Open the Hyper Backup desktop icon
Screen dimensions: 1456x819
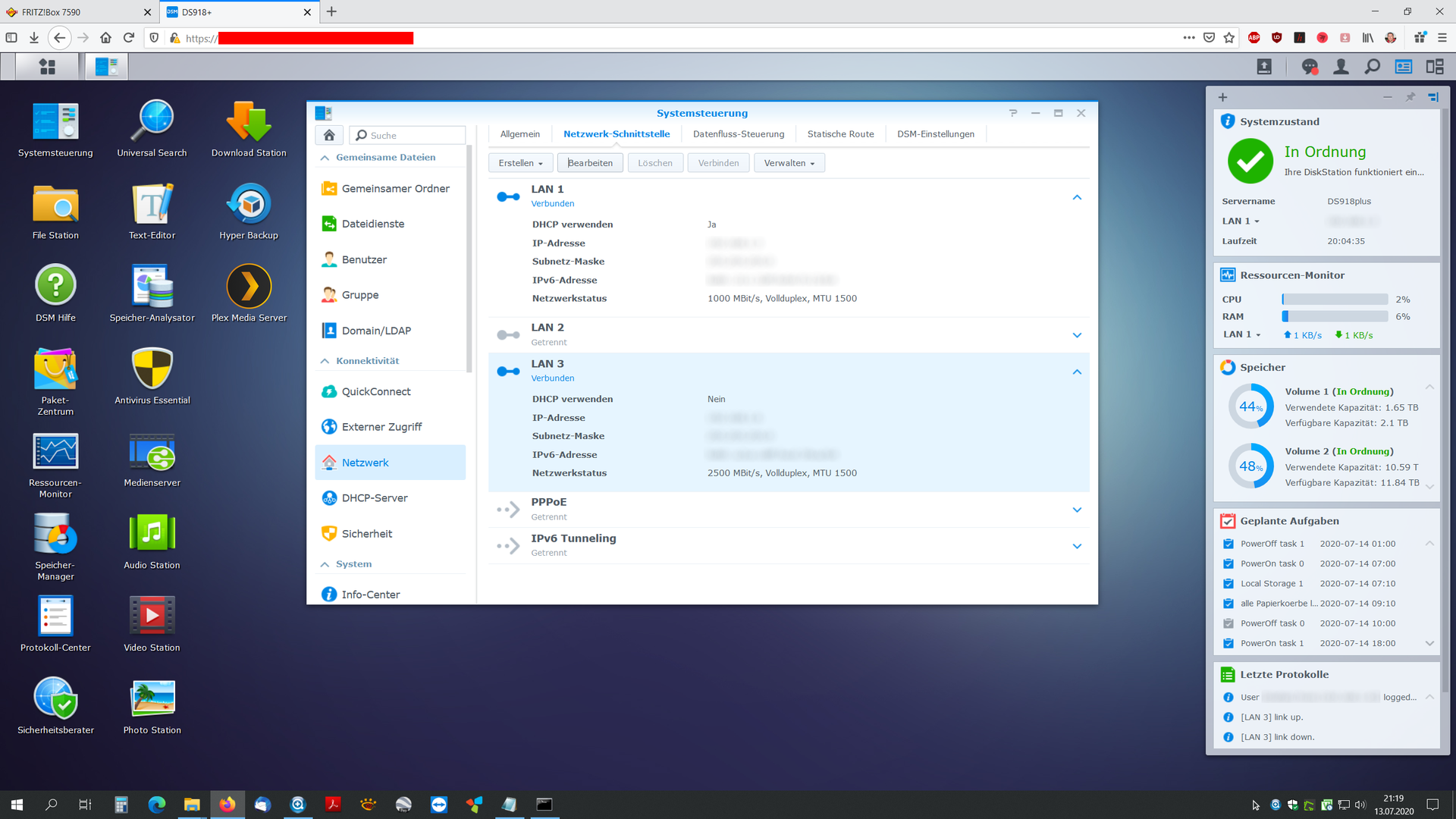coord(249,205)
